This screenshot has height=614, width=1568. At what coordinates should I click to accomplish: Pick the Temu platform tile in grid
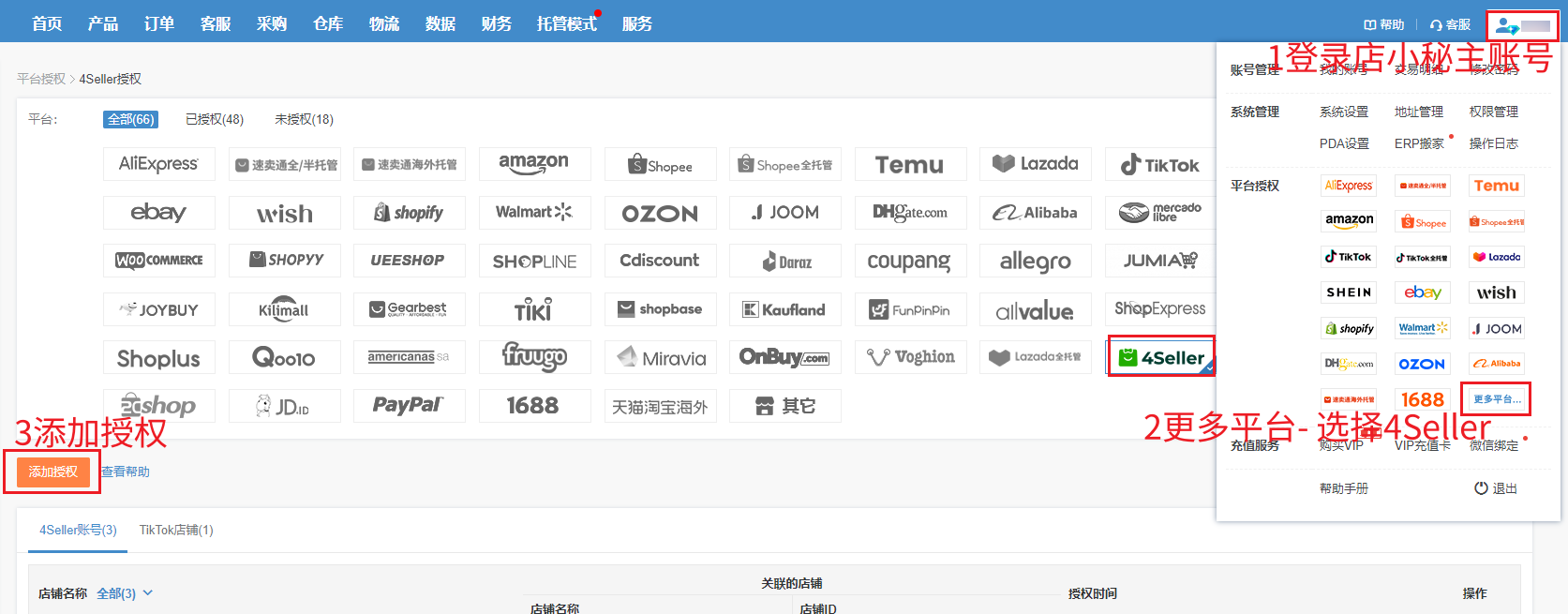910,164
